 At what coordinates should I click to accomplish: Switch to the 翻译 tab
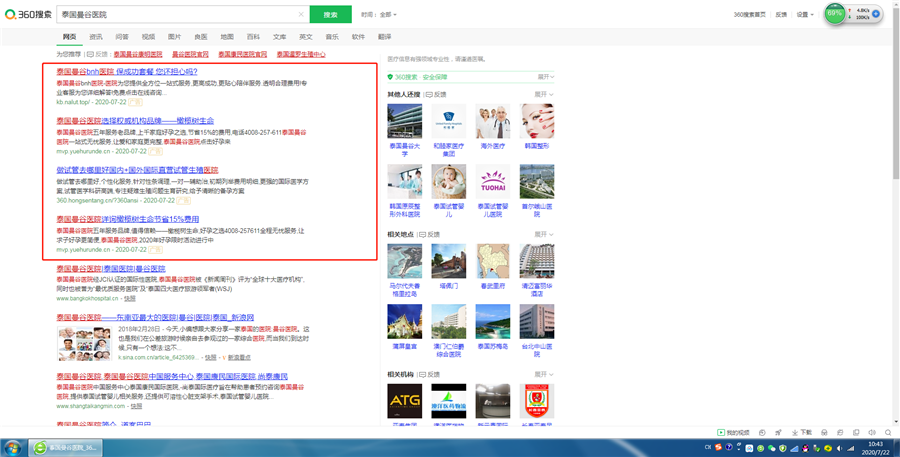pos(385,37)
